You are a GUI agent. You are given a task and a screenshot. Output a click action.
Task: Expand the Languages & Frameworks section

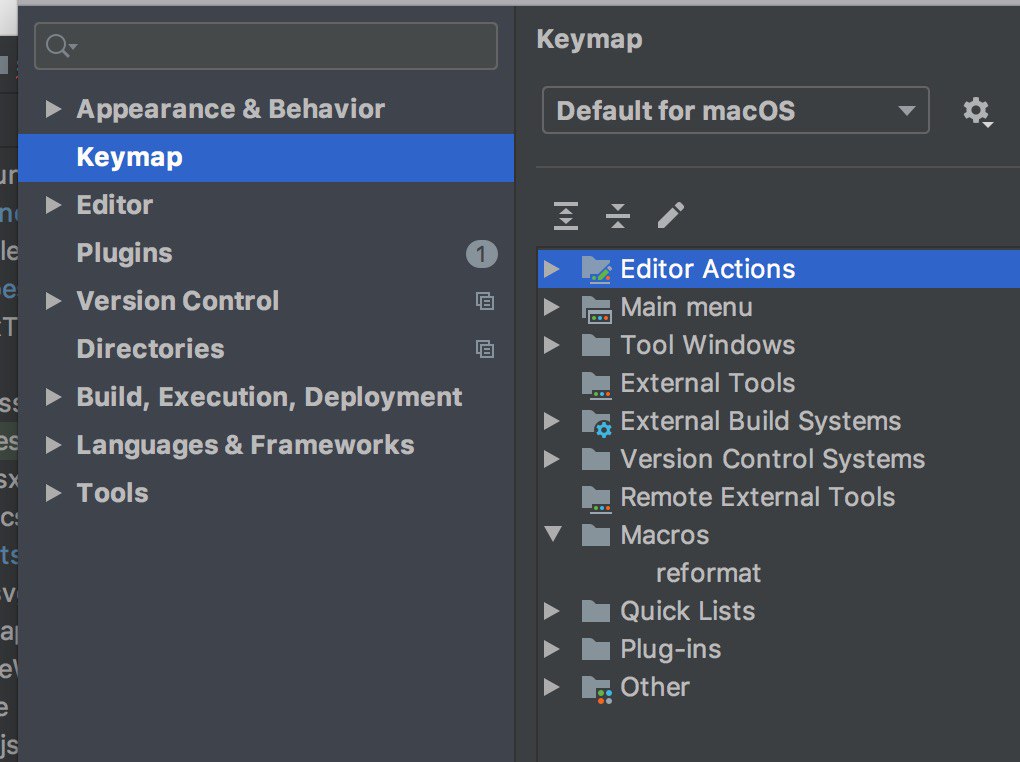point(54,445)
